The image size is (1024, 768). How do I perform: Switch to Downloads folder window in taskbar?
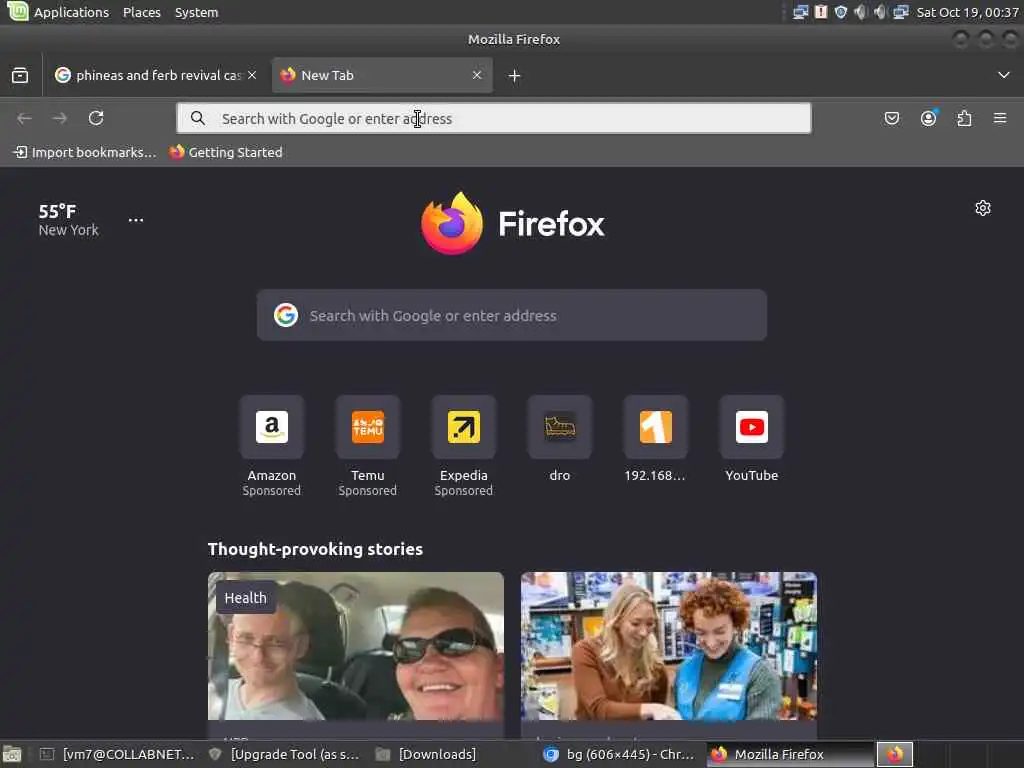click(x=427, y=755)
